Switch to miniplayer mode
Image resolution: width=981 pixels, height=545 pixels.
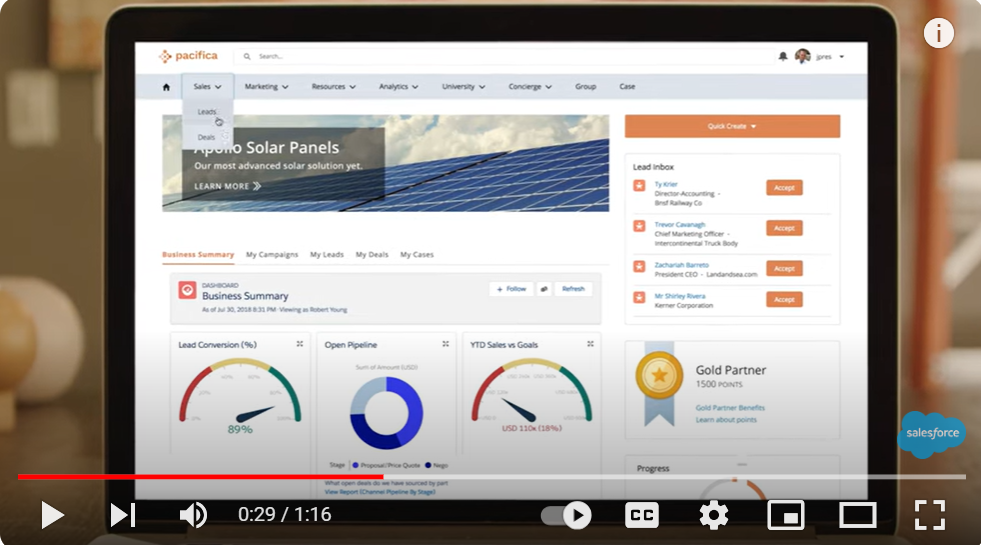click(786, 515)
